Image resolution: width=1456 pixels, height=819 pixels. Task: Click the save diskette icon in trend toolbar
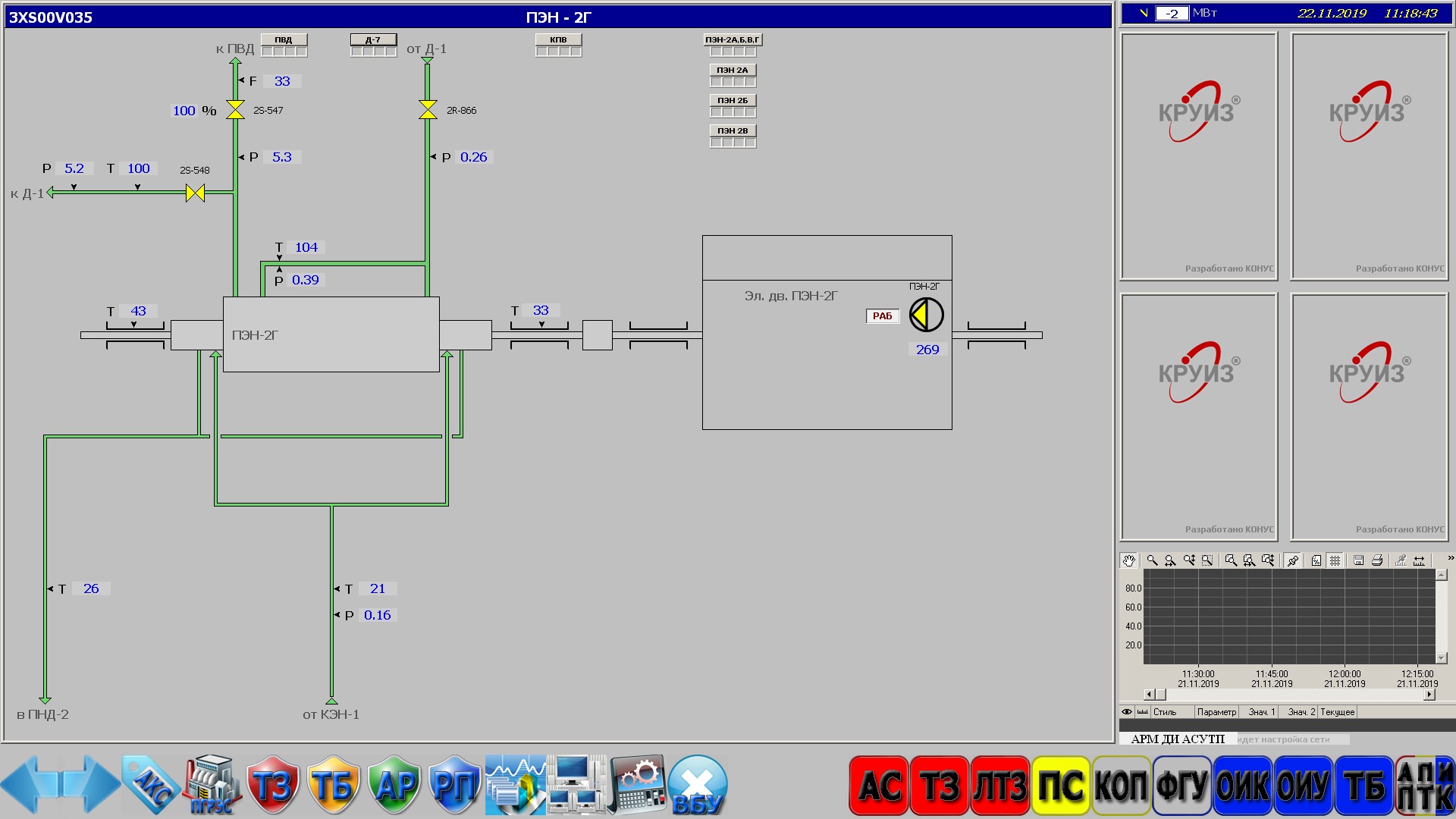(1359, 560)
